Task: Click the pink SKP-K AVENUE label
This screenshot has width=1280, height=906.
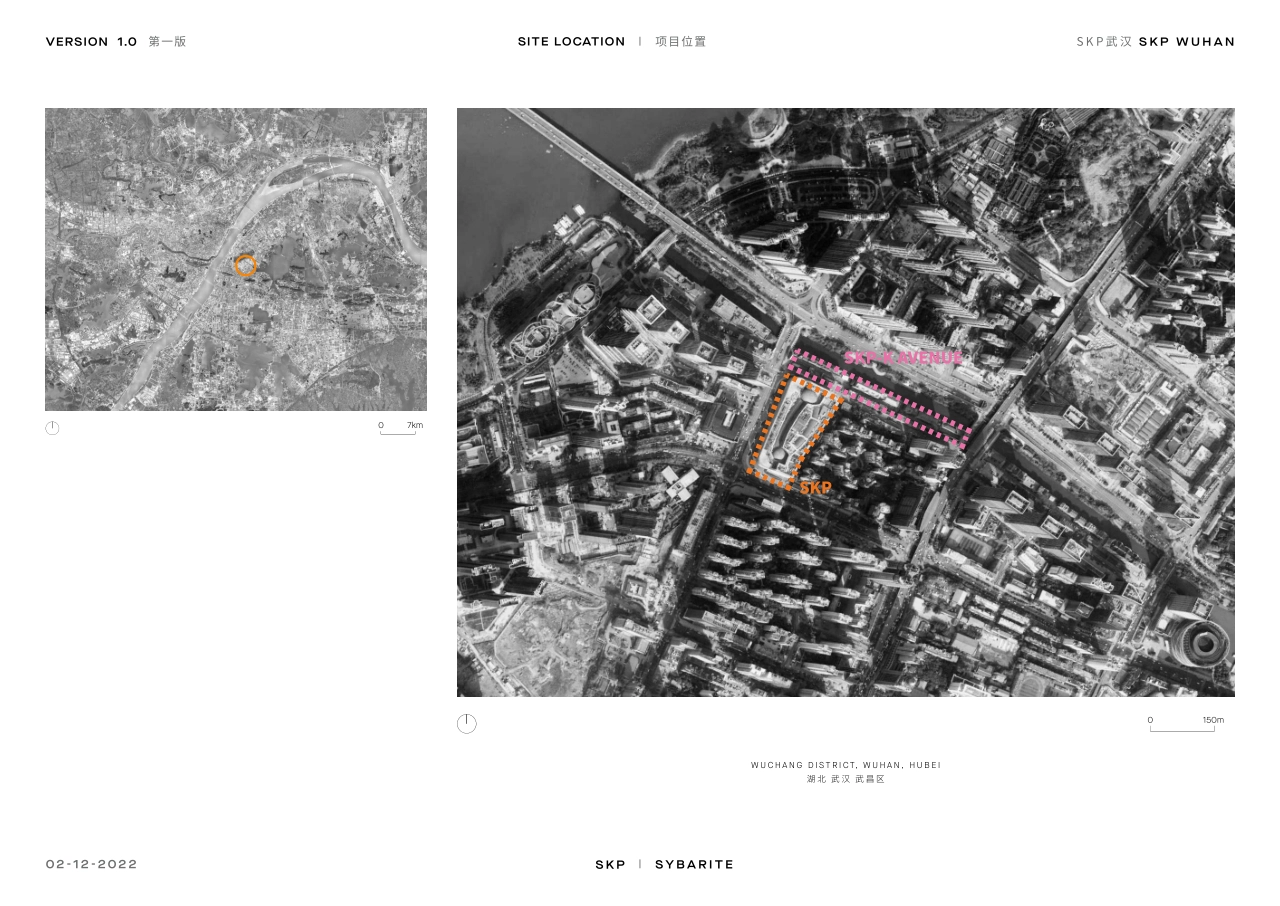Action: pyautogui.click(x=903, y=358)
